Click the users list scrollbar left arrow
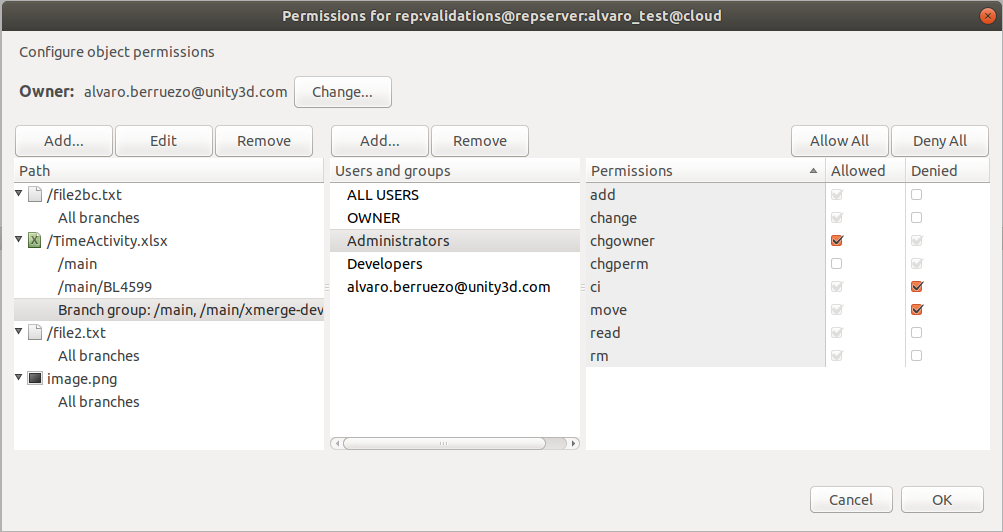The image size is (1003, 532). 336,443
